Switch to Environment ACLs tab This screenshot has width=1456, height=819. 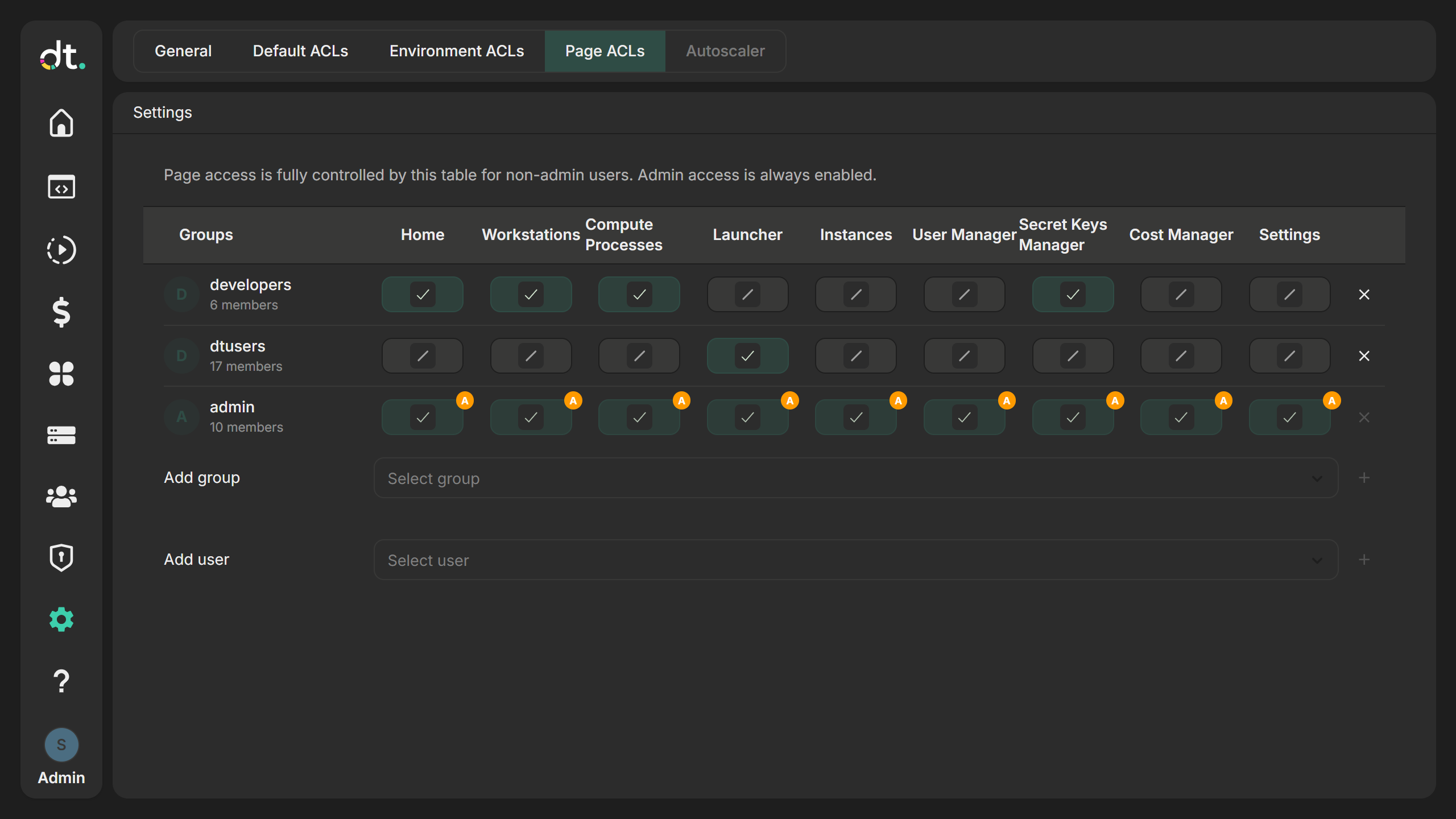tap(457, 51)
